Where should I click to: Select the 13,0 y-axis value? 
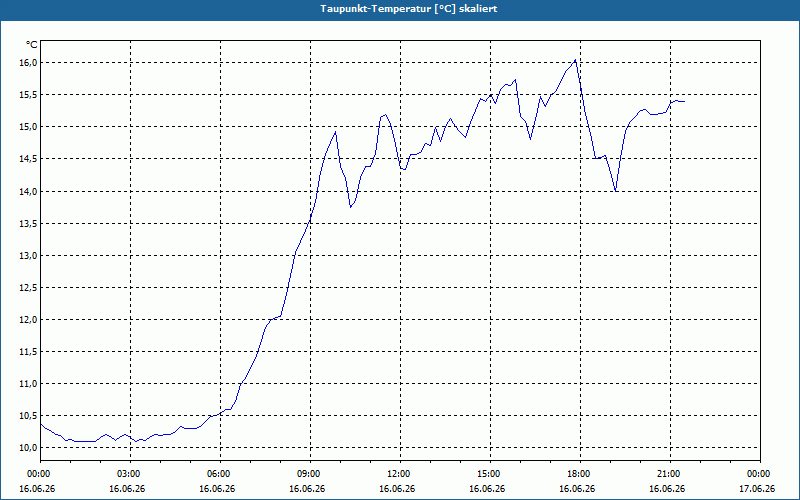coord(29,256)
